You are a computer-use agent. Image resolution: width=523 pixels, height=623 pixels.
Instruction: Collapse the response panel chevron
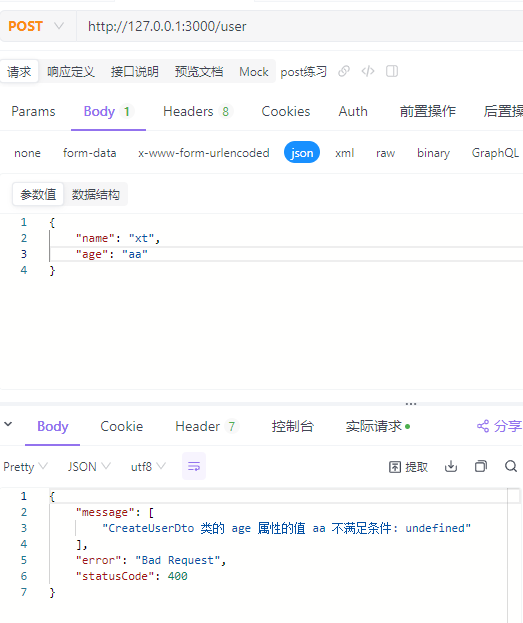[x=8, y=424]
